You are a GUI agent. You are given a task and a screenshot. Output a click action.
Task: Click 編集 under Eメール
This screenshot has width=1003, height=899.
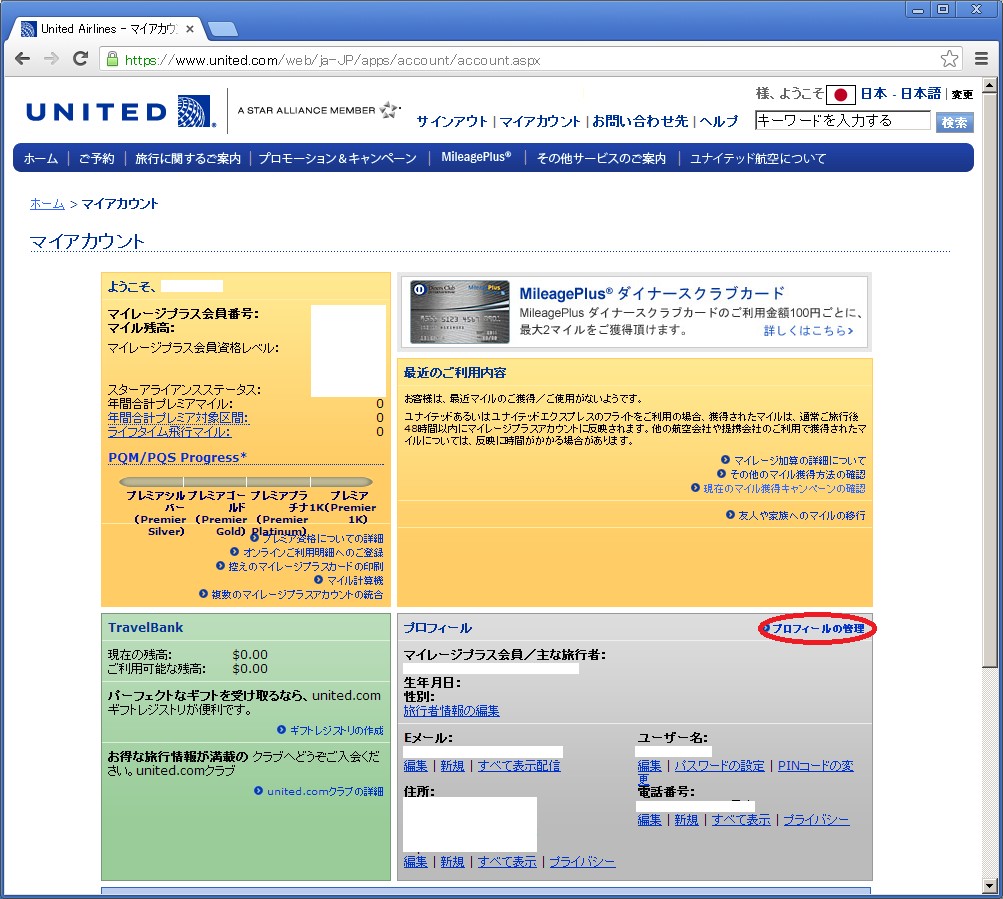[x=416, y=765]
